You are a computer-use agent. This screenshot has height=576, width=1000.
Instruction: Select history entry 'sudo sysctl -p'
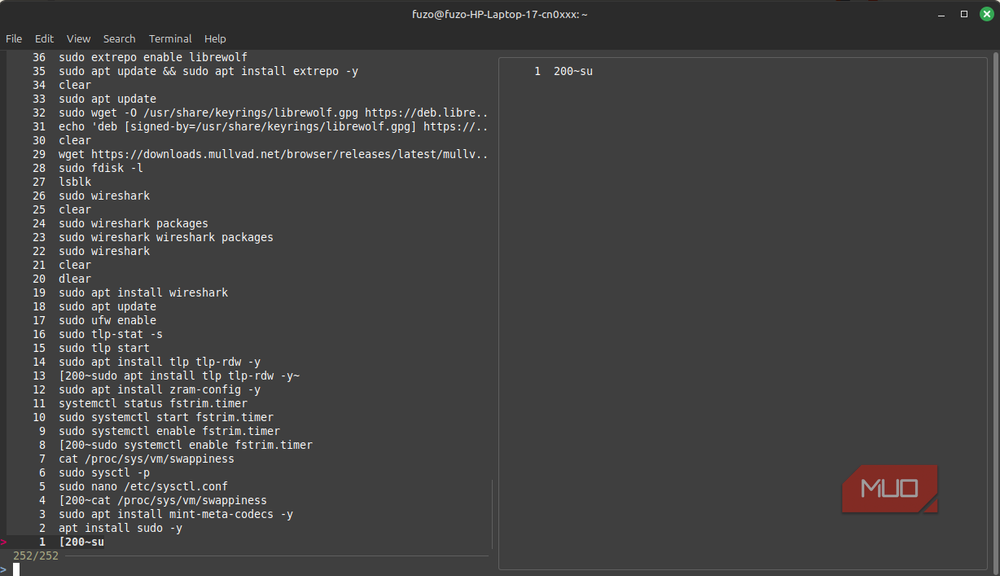pos(104,473)
